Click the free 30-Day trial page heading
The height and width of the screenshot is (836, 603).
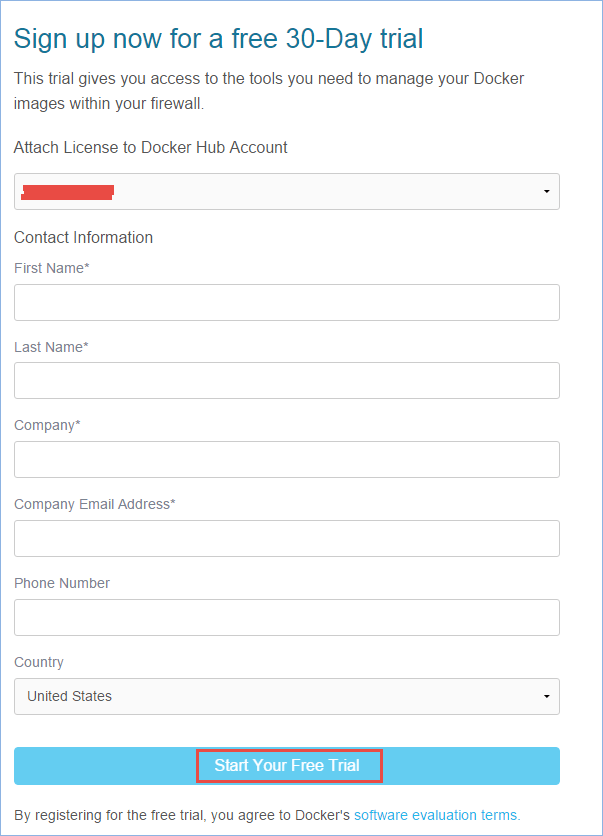tap(218, 39)
